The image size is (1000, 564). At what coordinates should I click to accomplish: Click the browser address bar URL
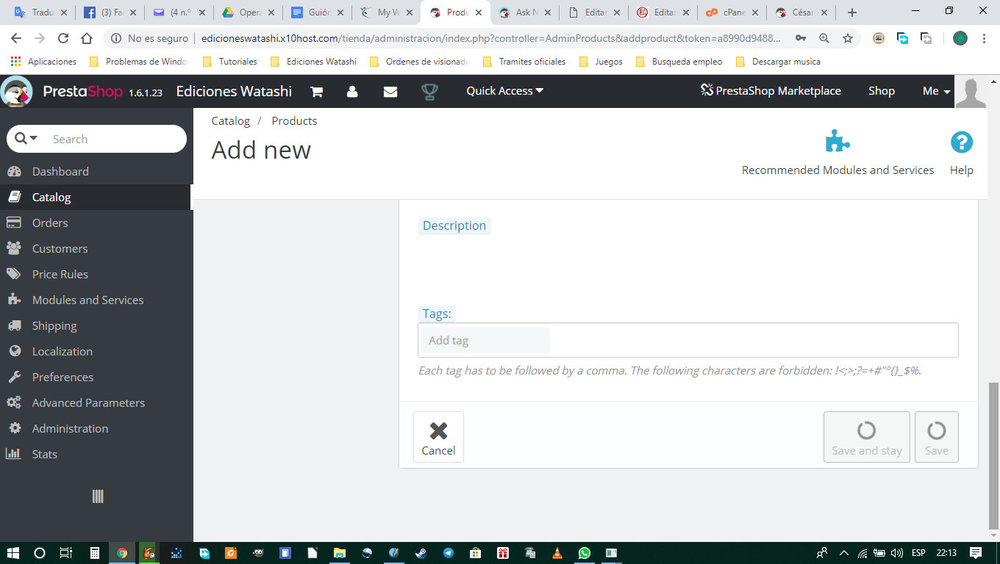[490, 38]
